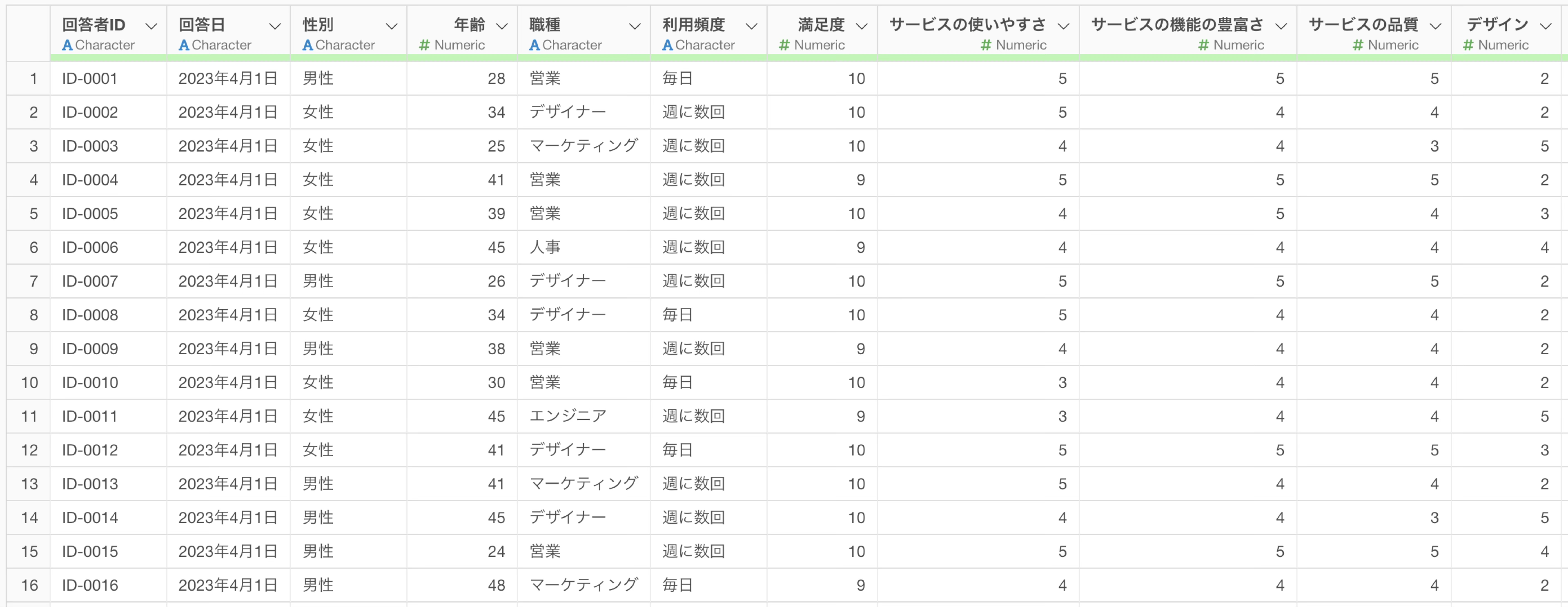Select the サービスの機能の豊富さ column header
This screenshot has width=1568, height=607.
click(1176, 25)
